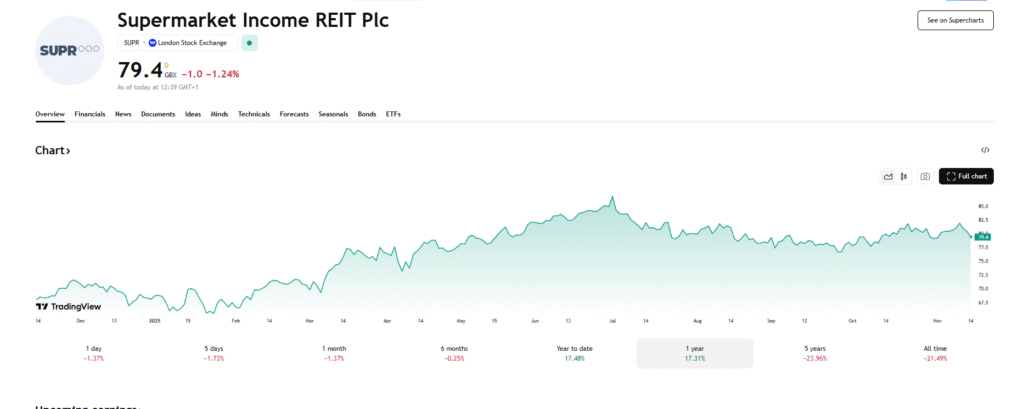Switch chart to candlestick style

[x=903, y=177]
